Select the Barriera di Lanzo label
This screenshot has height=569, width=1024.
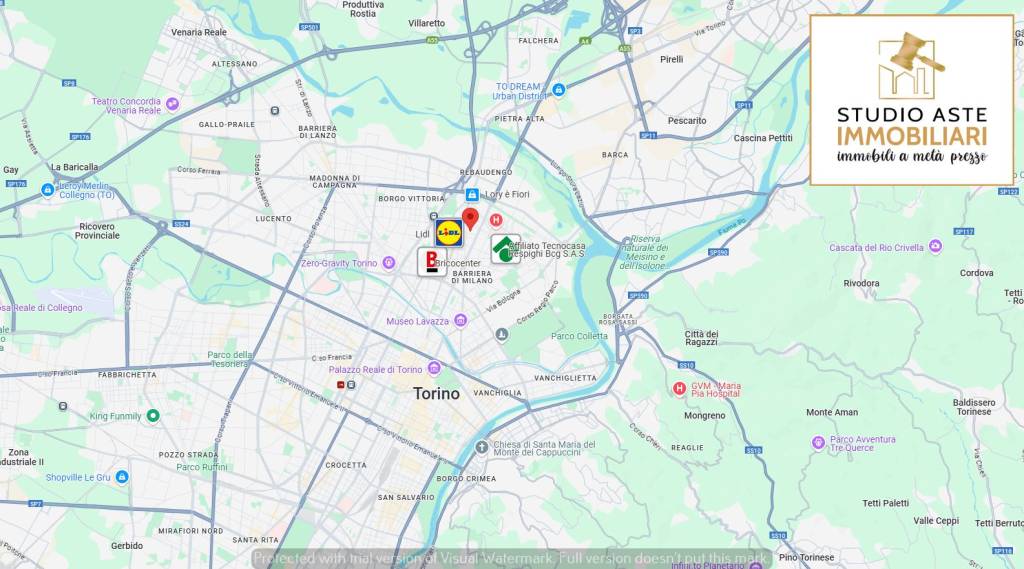317,132
